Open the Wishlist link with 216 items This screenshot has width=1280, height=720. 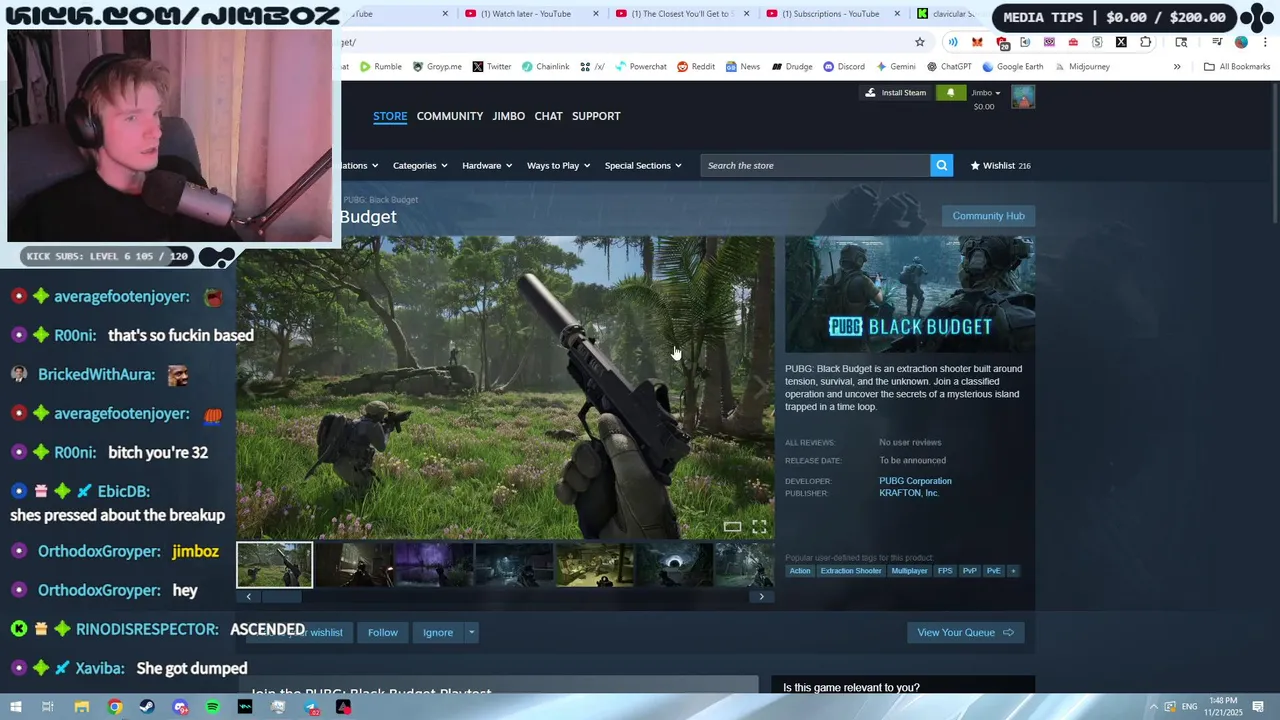[1000, 165]
